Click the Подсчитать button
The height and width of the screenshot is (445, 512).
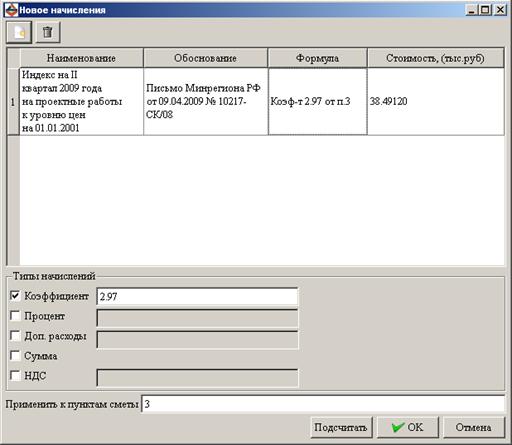pos(341,427)
